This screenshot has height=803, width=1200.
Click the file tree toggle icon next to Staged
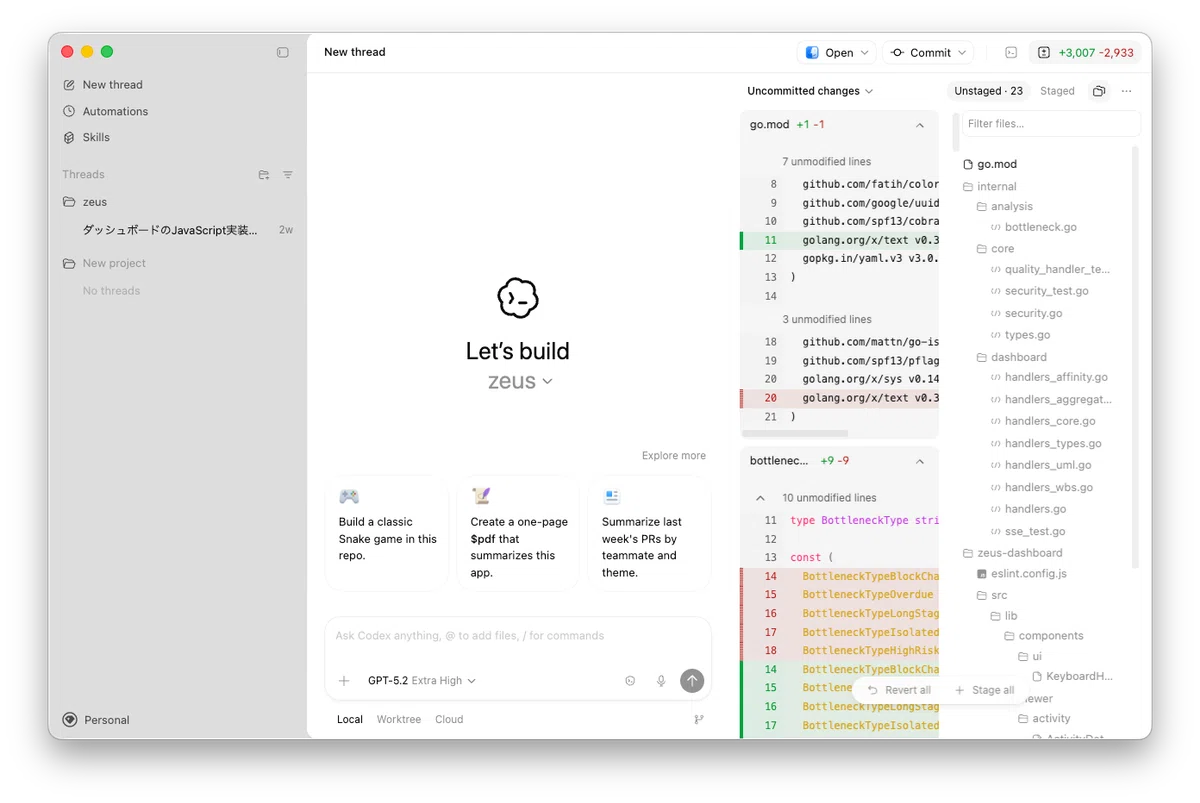(x=1099, y=91)
